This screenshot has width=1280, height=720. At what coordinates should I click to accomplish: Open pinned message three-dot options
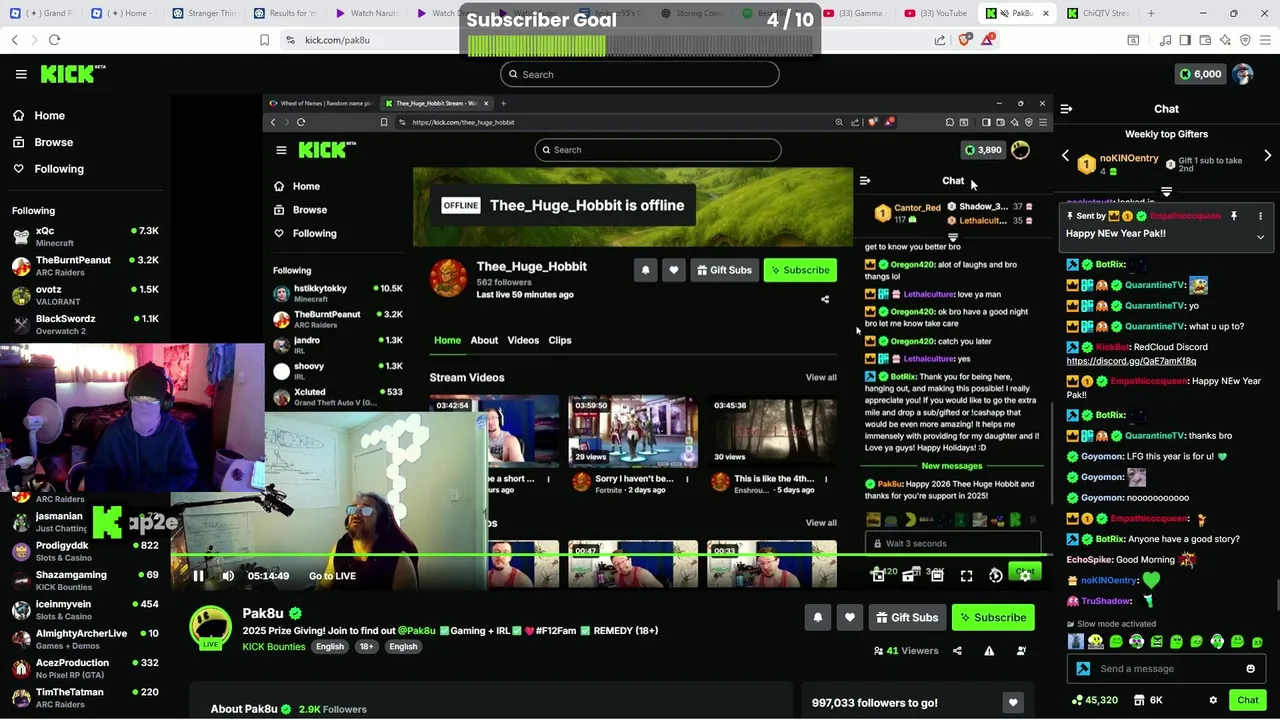tap(1260, 216)
